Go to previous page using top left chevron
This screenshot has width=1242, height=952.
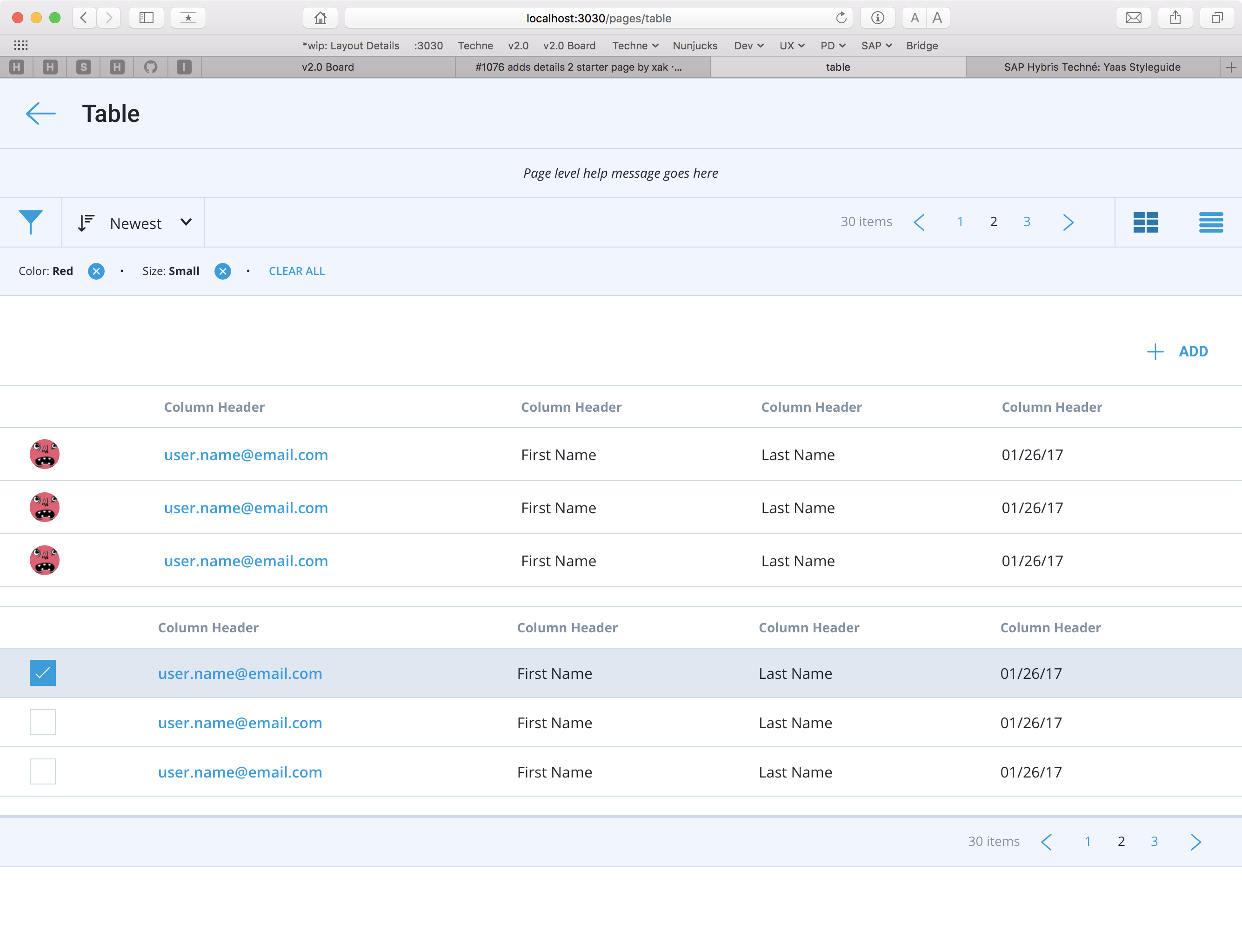(x=919, y=222)
